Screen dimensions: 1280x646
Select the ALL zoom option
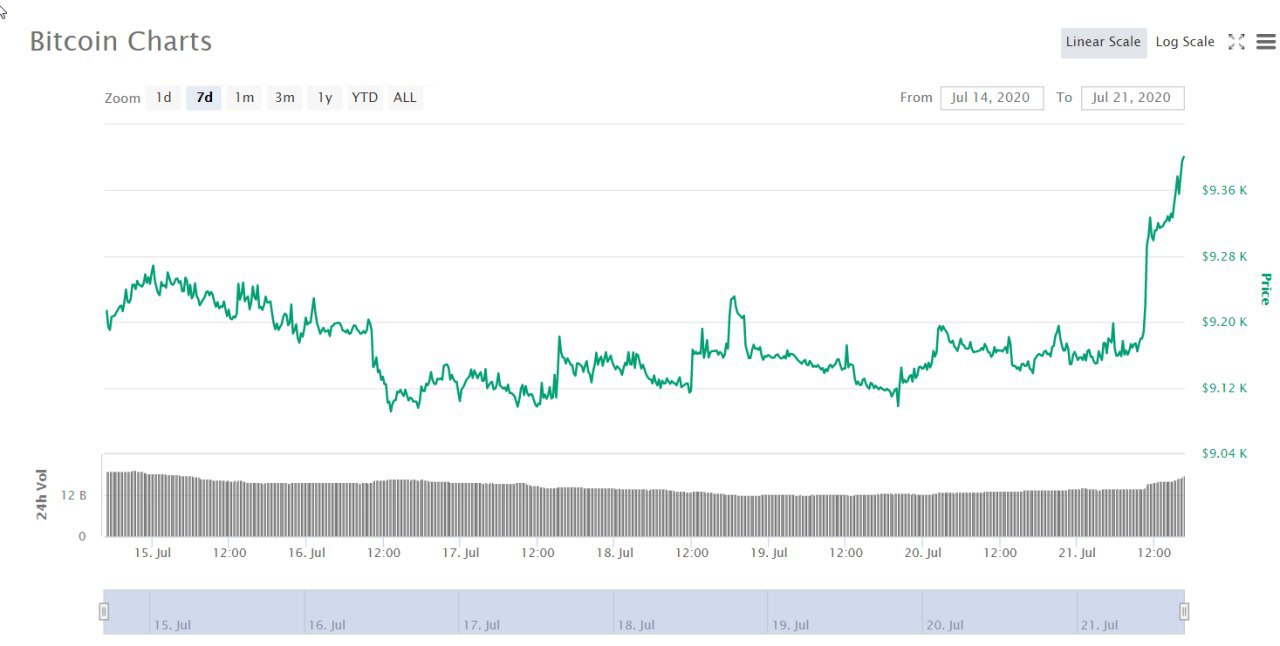405,98
